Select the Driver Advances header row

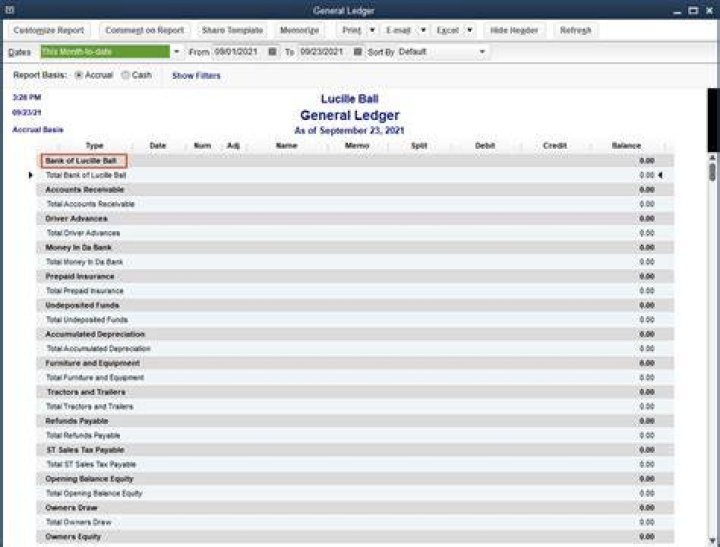[355, 219]
